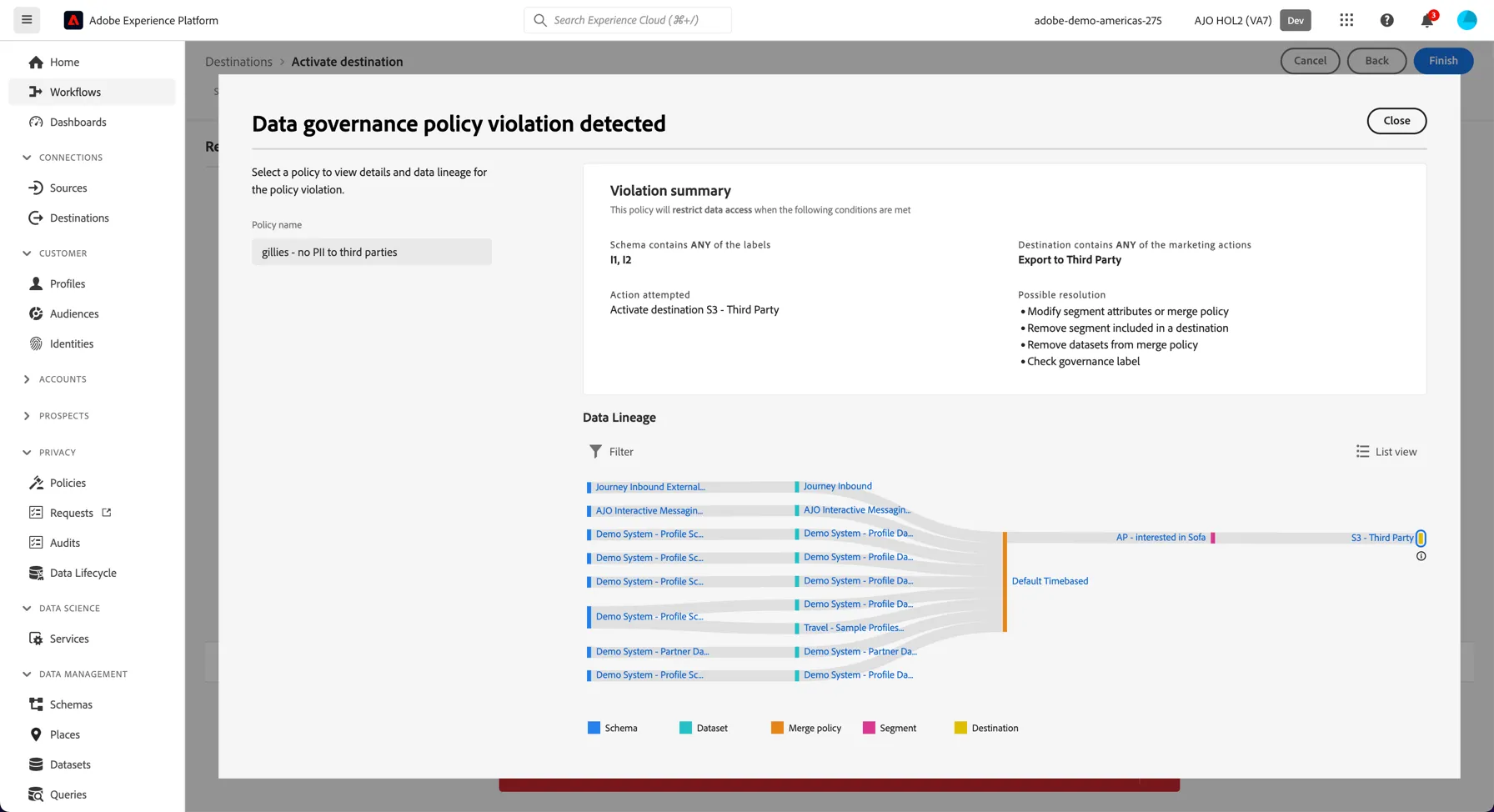
Task: Click the Search Experience Cloud field
Action: click(627, 20)
